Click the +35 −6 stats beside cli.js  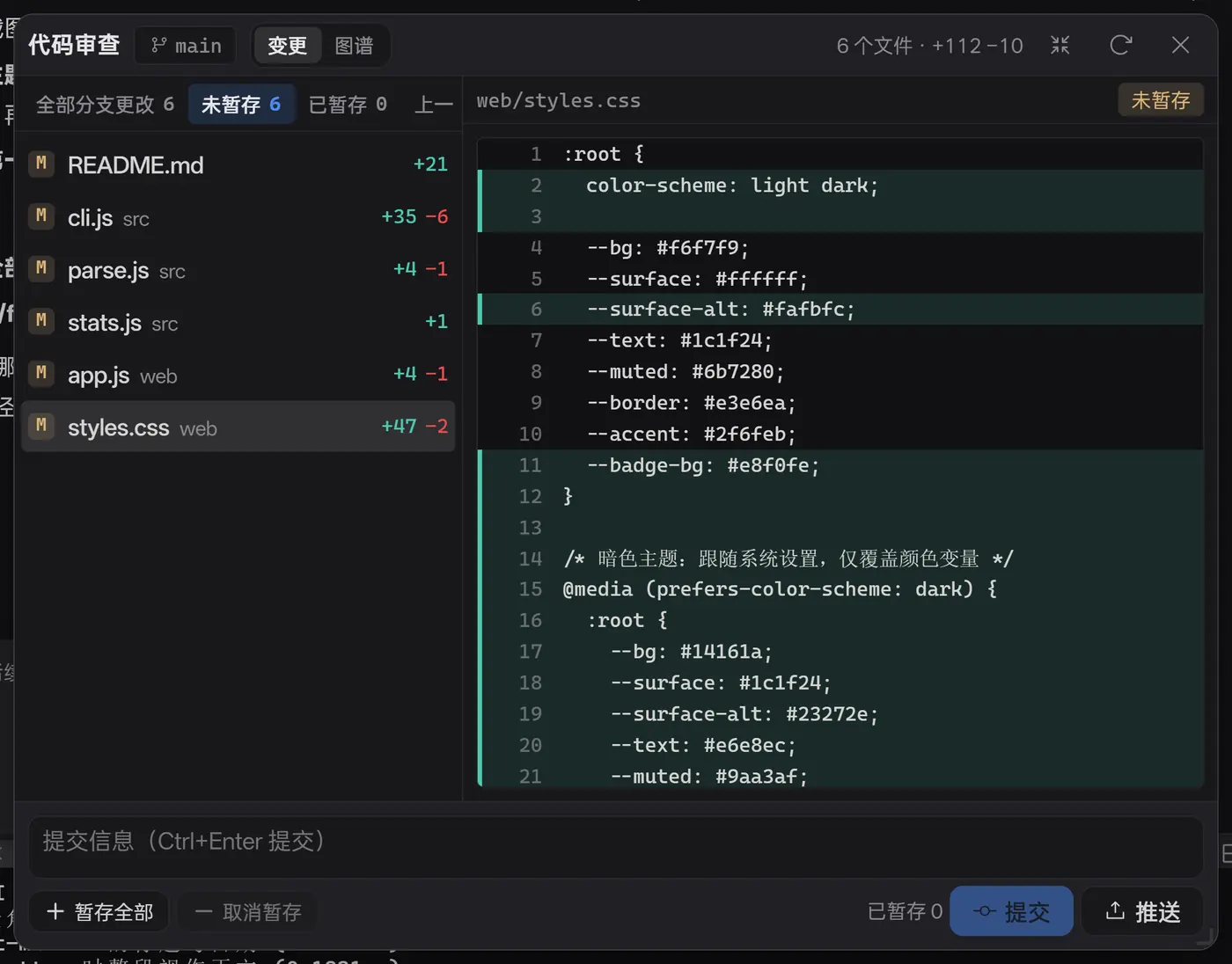click(x=414, y=216)
